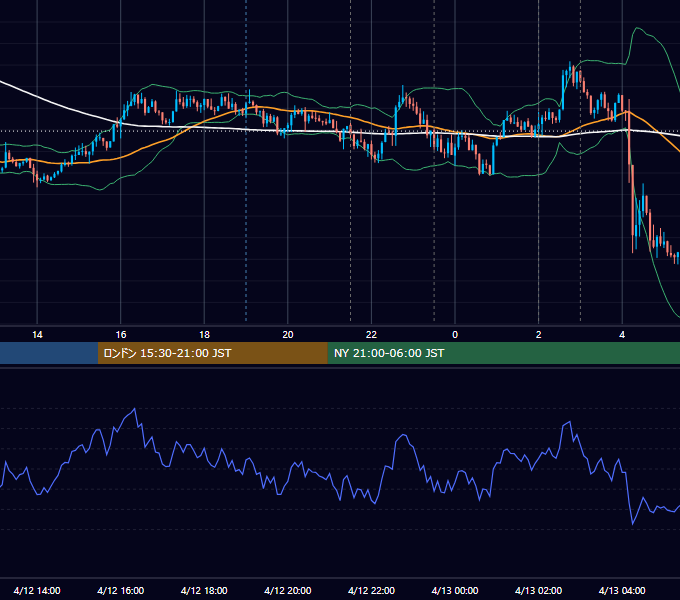
Task: Click the unlabeled blue session bar segment
Action: click(49, 353)
